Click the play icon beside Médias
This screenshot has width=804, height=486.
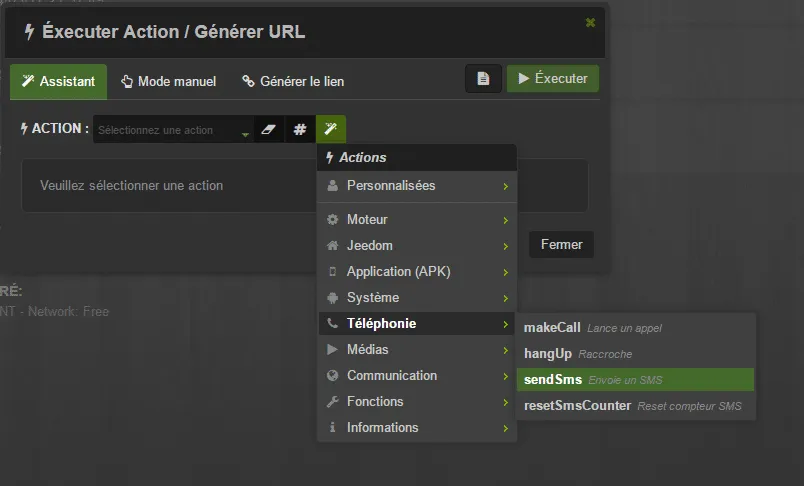click(x=332, y=350)
